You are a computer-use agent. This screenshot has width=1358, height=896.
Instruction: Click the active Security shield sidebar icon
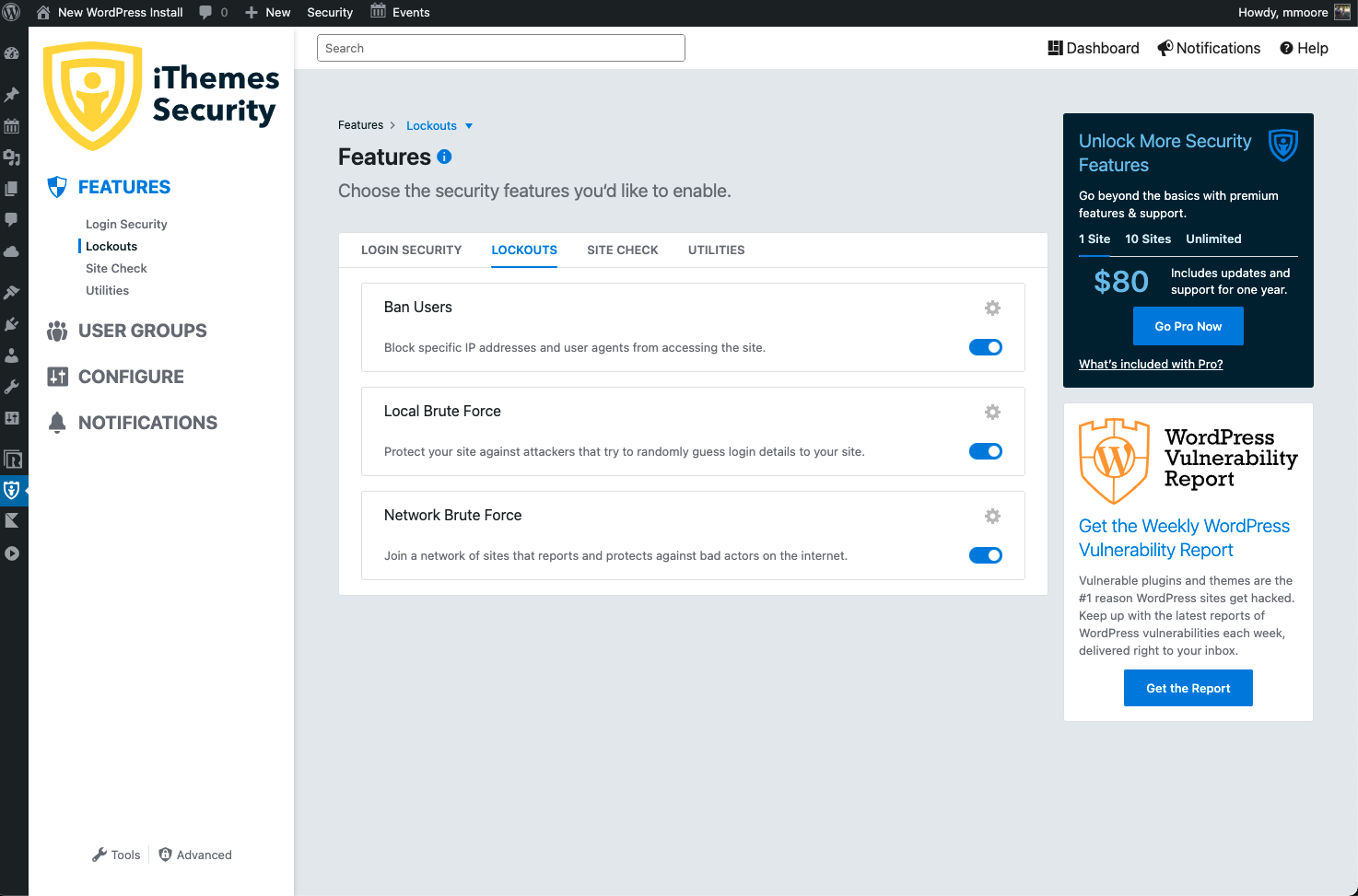[x=12, y=490]
